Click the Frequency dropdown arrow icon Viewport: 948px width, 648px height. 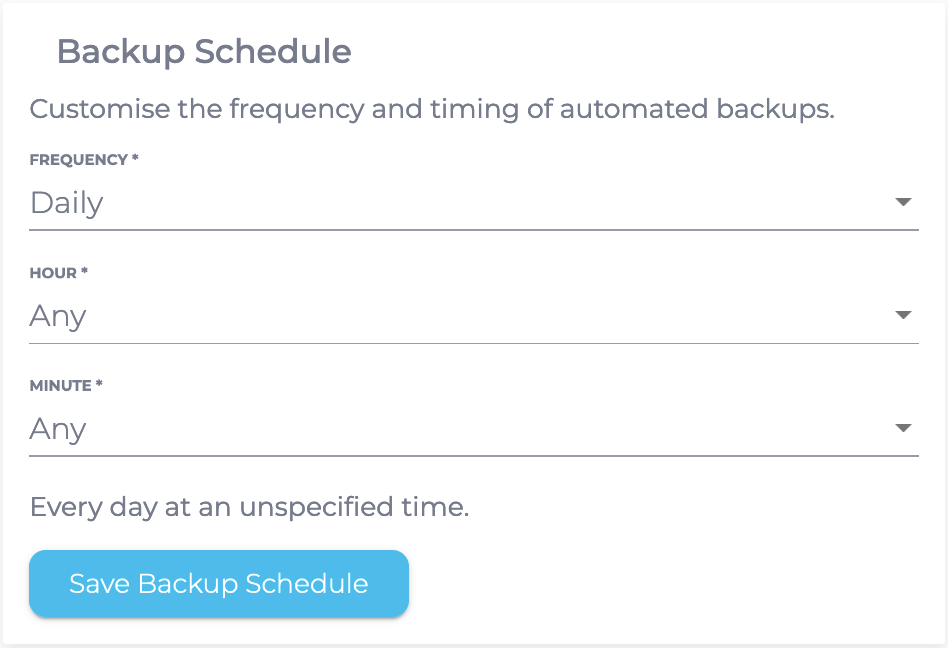[x=903, y=202]
